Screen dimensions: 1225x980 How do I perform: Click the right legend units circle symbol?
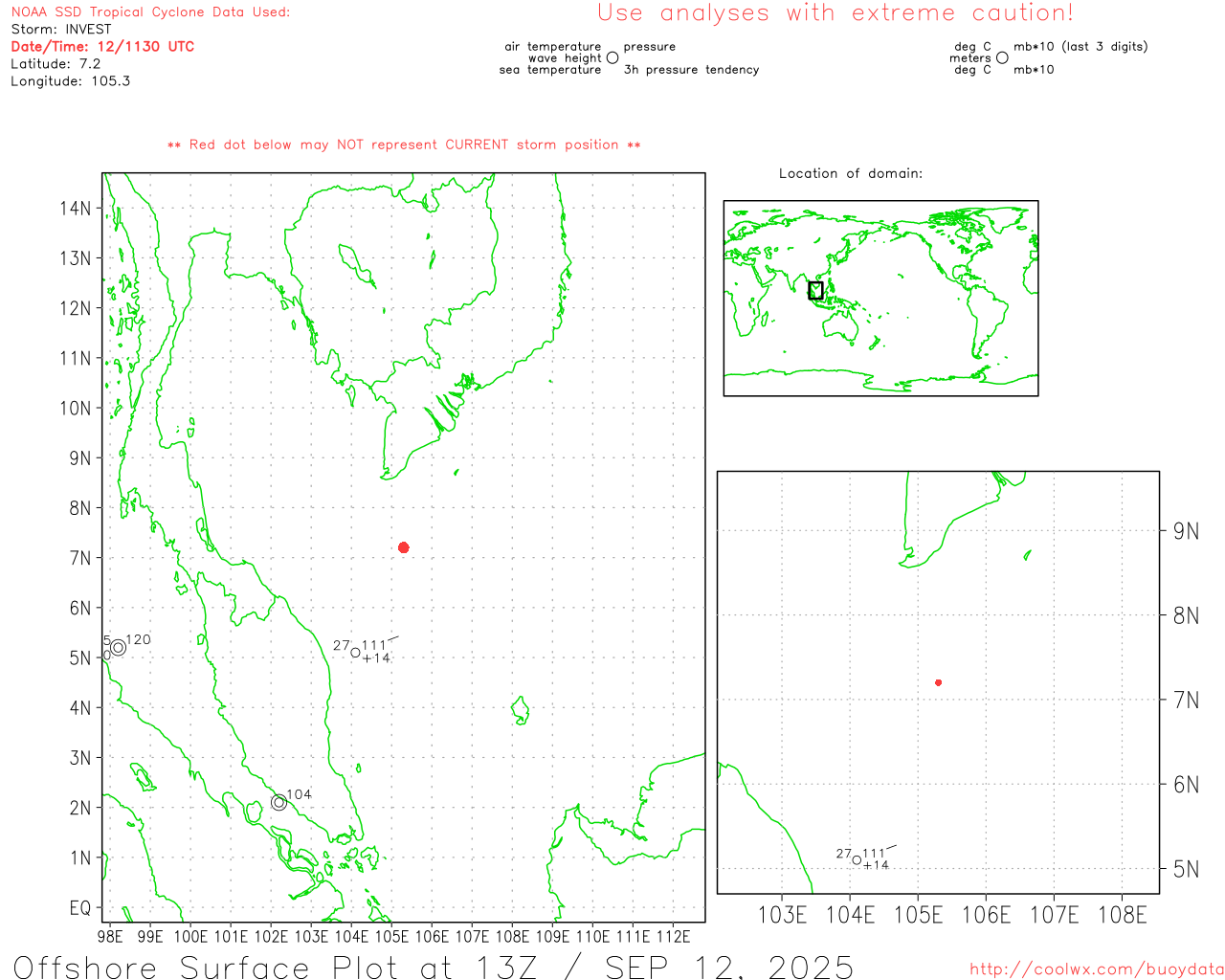coord(1002,57)
